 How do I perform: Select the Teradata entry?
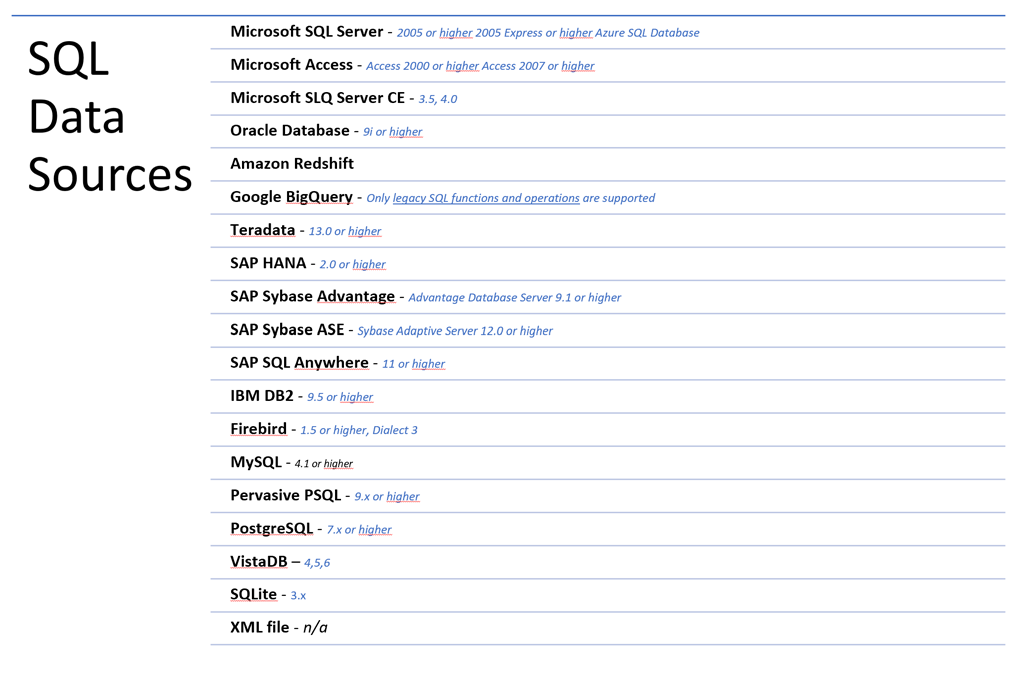[607, 231]
